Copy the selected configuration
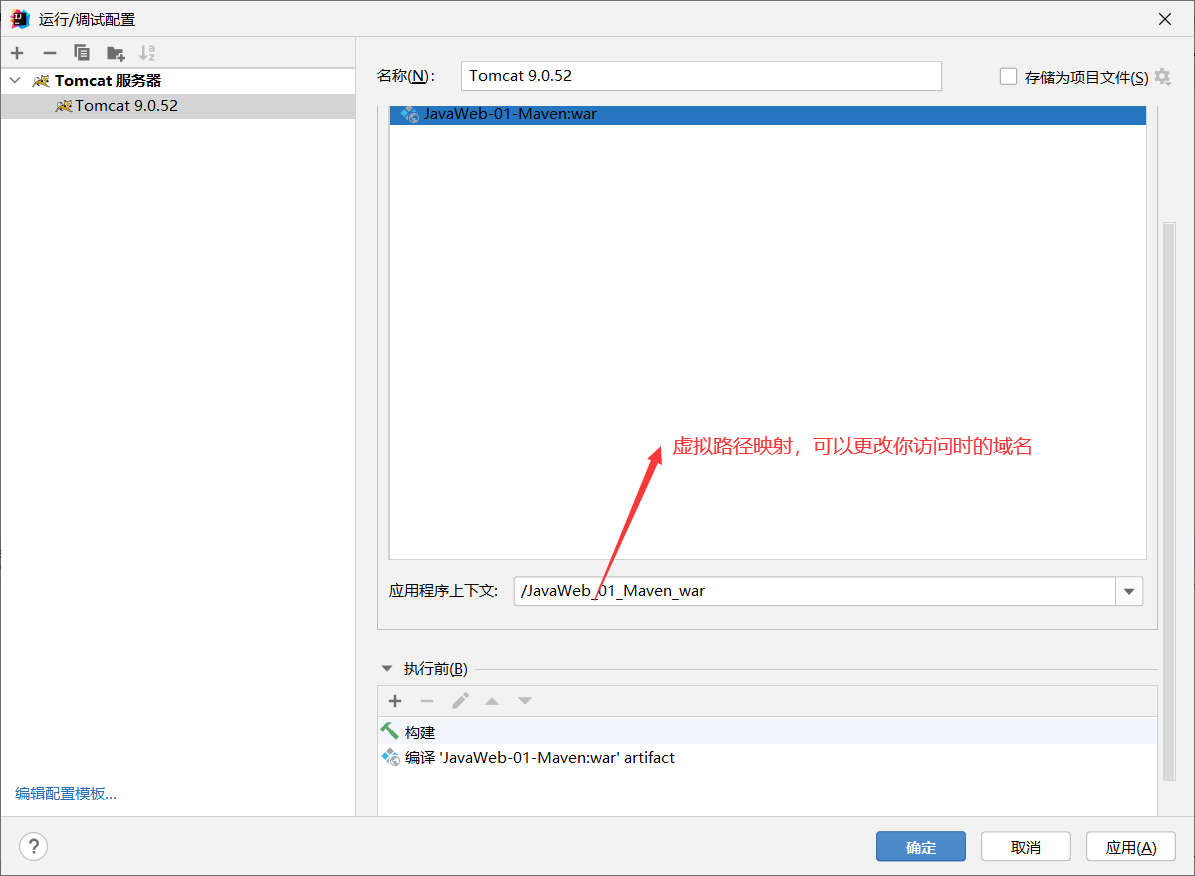This screenshot has width=1195, height=876. point(82,53)
